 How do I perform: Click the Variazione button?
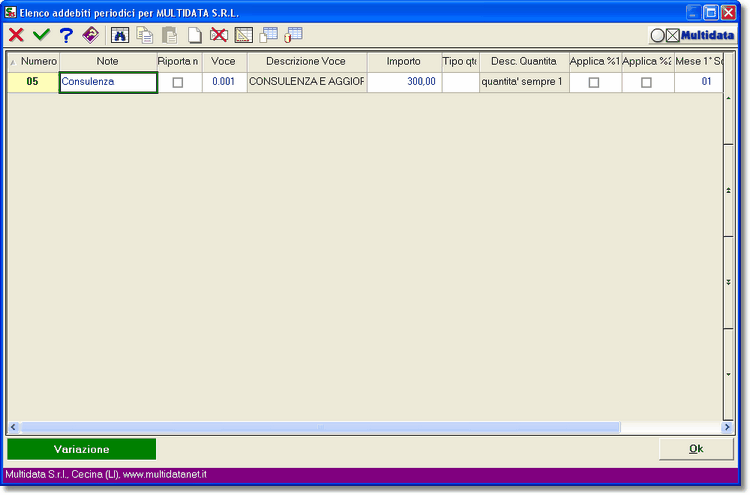81,449
